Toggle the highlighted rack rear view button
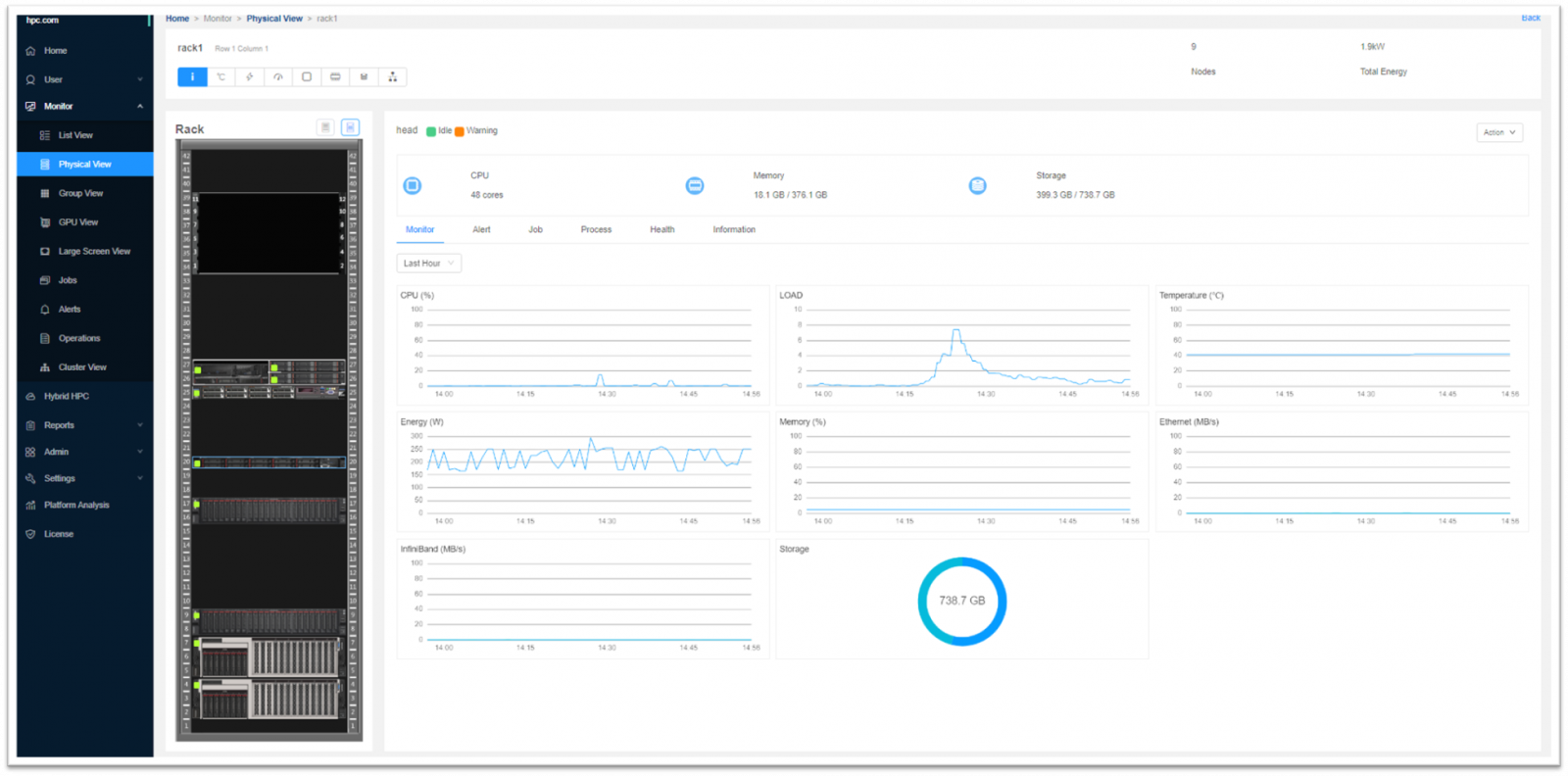 pos(350,127)
